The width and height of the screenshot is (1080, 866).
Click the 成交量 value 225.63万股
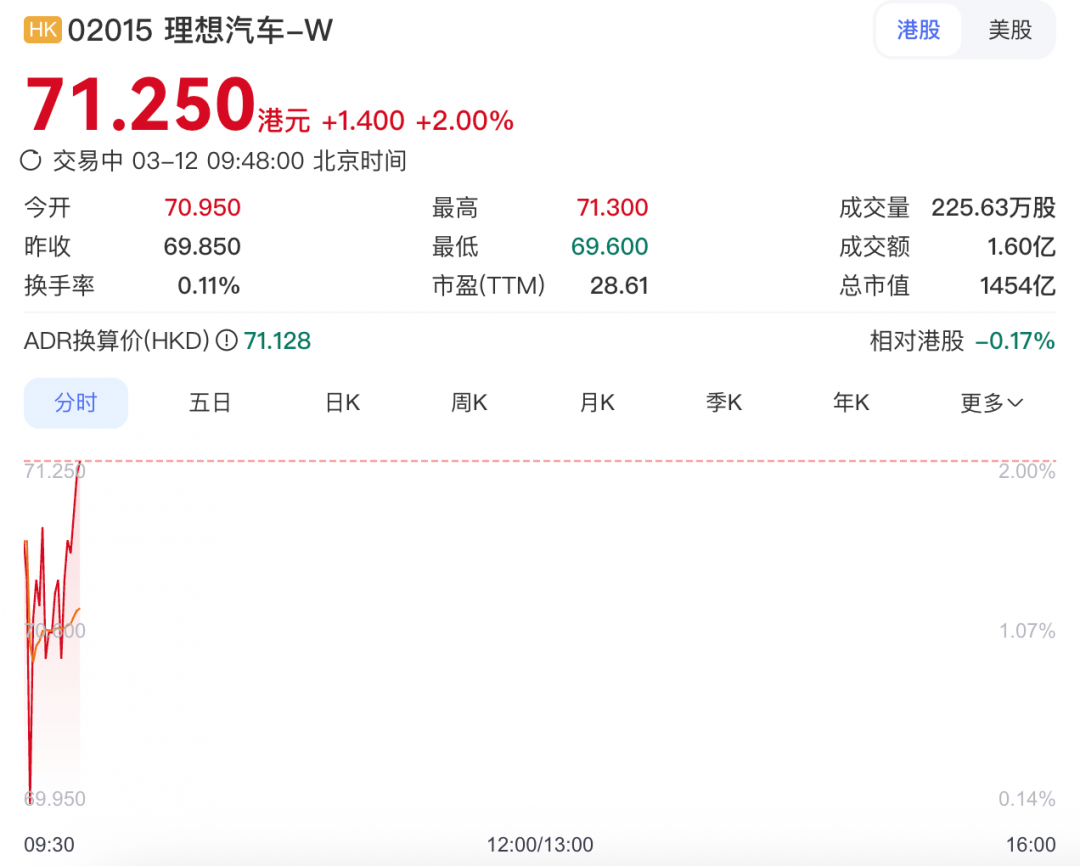[x=993, y=207]
